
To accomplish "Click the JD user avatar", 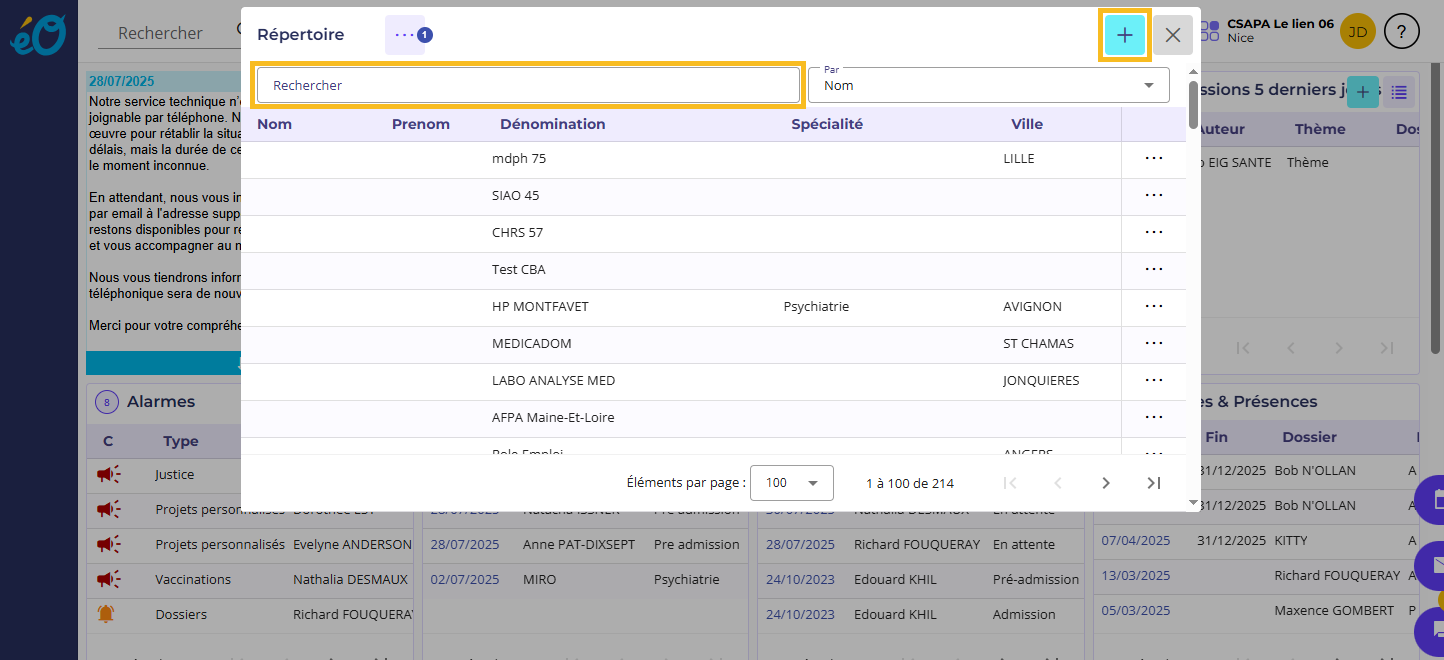I will click(1357, 32).
